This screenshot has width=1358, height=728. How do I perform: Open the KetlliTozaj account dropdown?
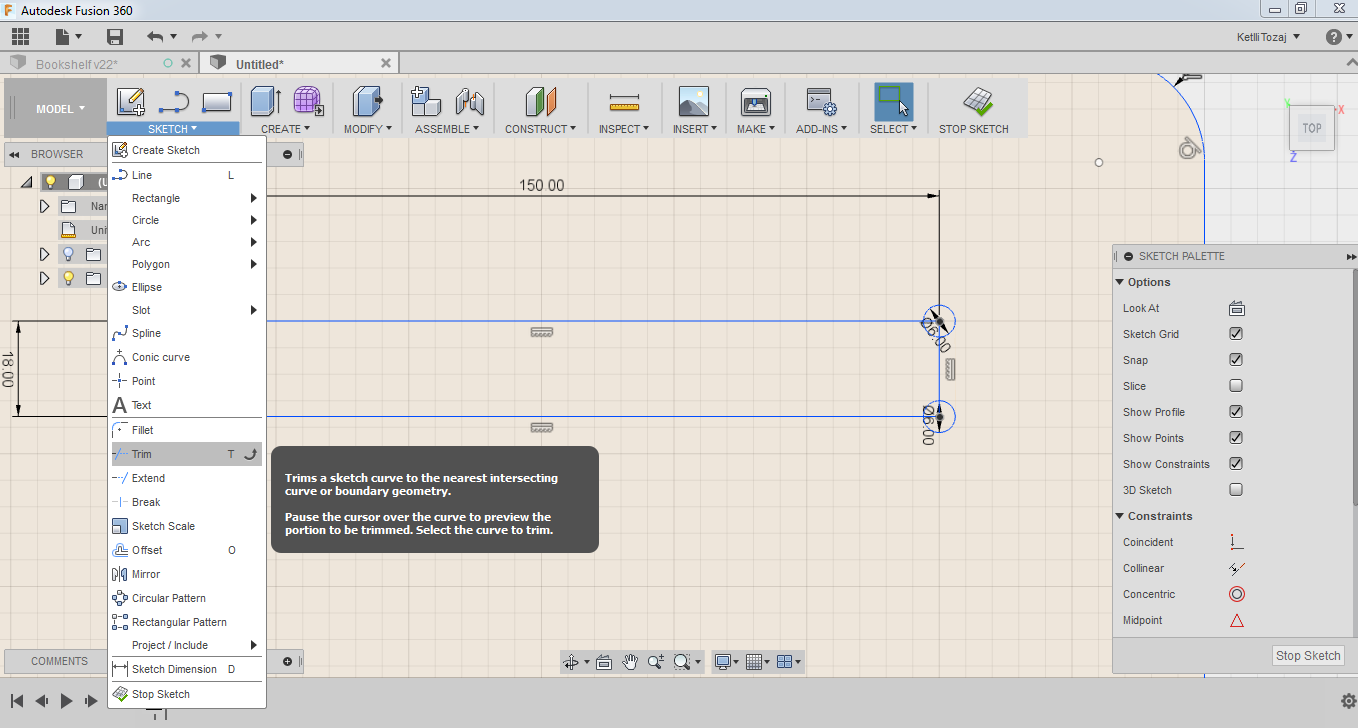coord(1269,37)
